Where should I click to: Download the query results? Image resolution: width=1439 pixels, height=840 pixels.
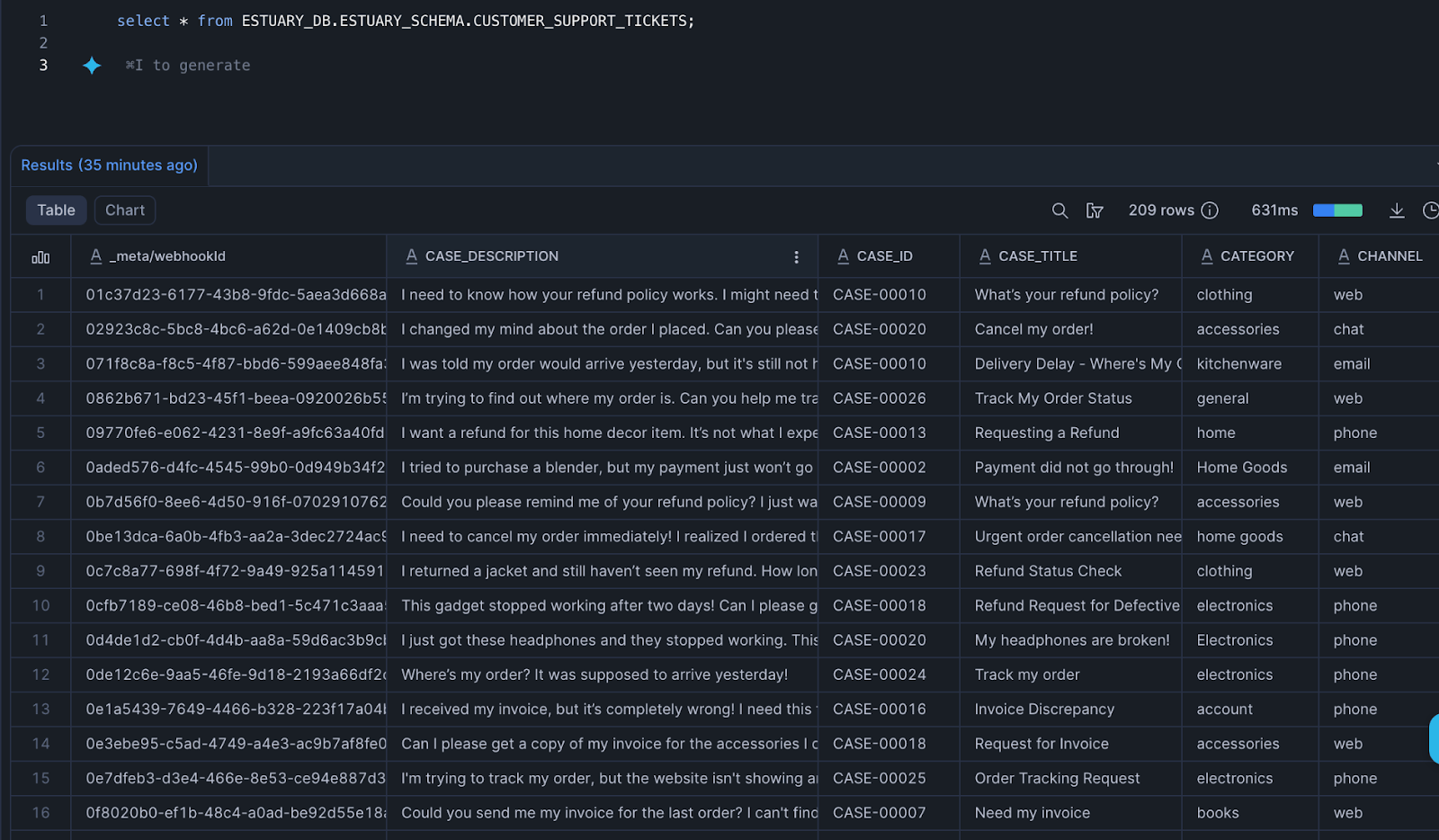tap(1397, 210)
